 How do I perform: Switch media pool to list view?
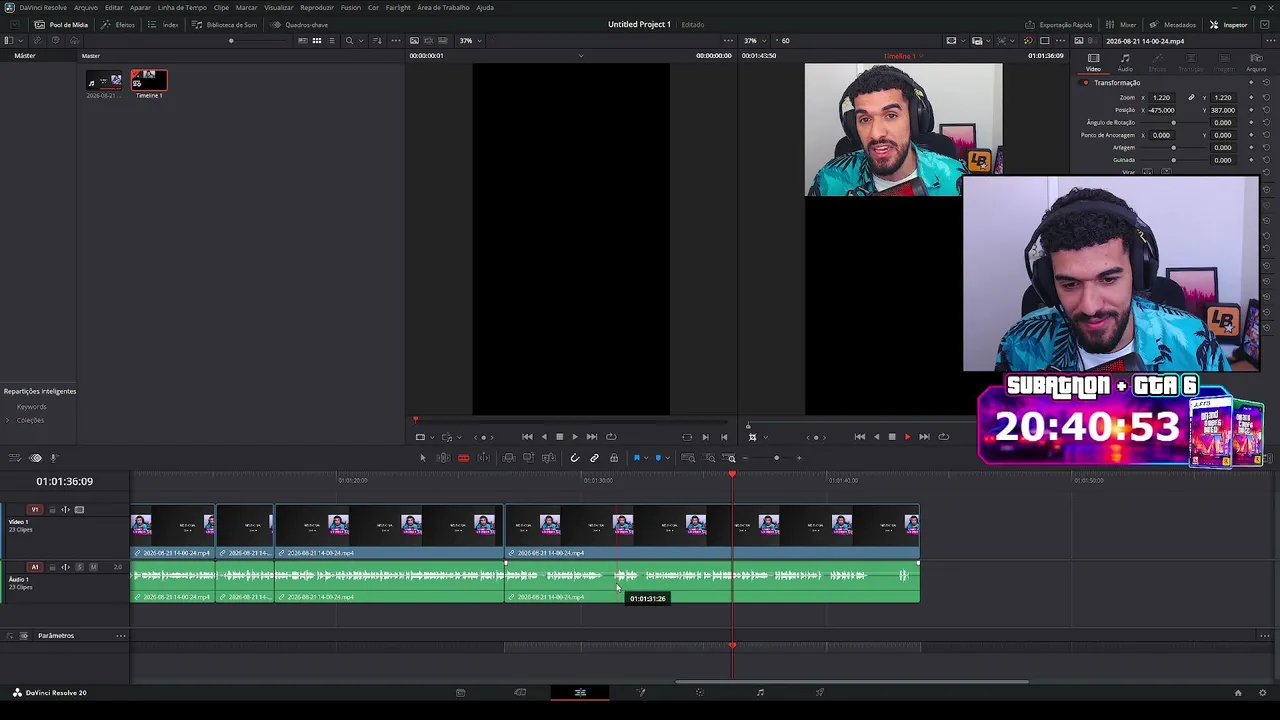pos(332,41)
